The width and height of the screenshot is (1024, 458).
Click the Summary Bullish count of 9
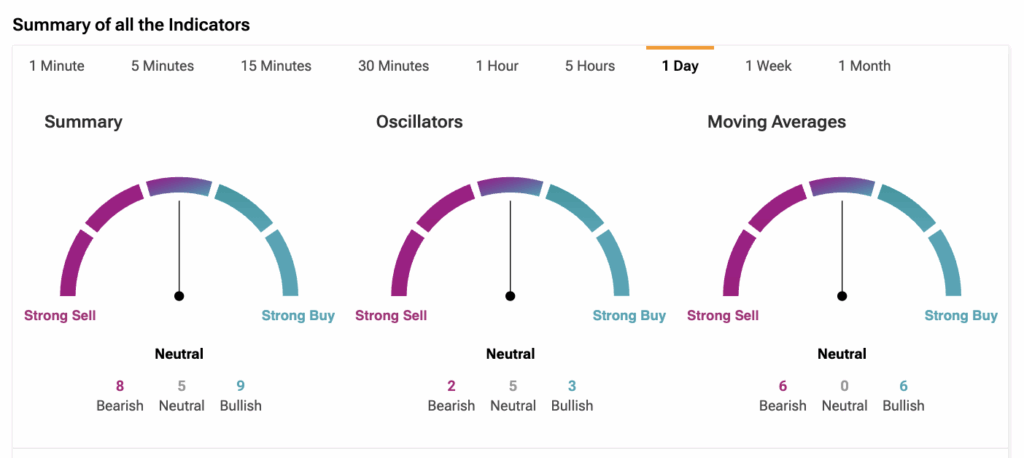[x=240, y=385]
